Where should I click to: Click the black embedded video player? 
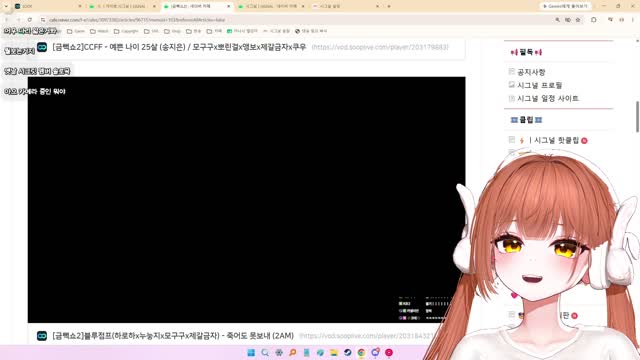pyautogui.click(x=247, y=200)
